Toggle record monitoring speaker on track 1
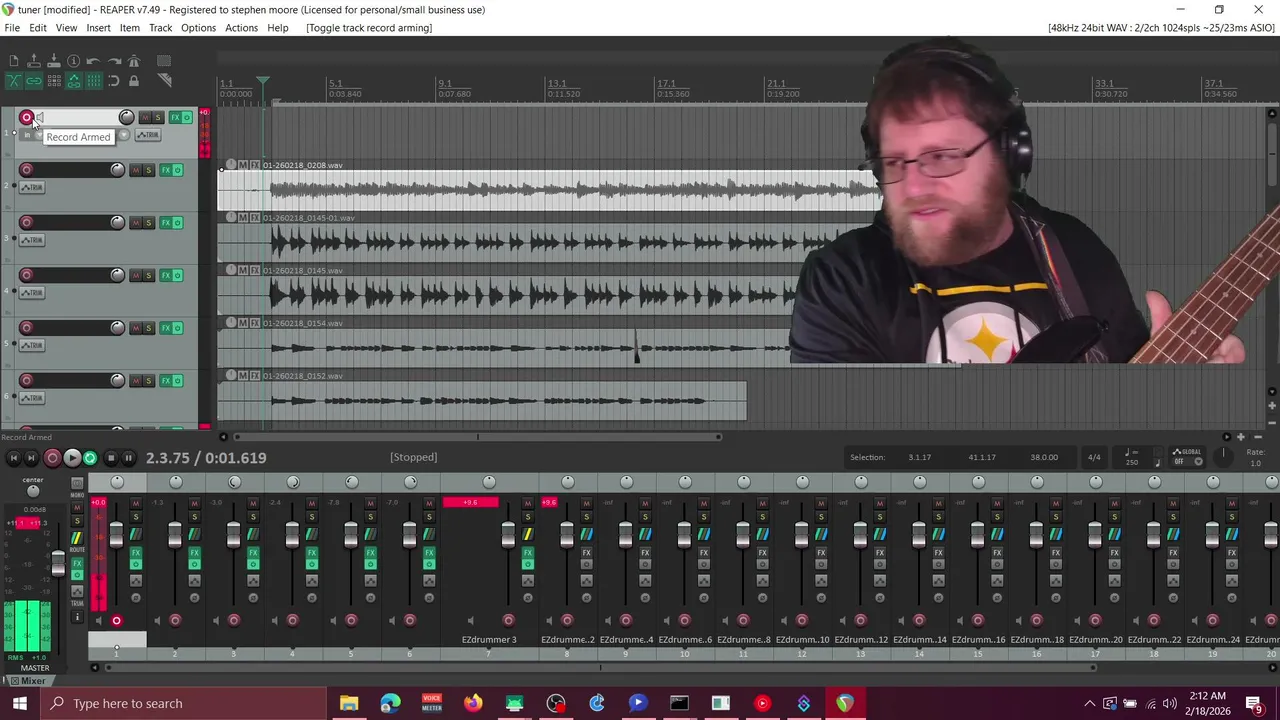This screenshot has height=720, width=1280. click(x=40, y=117)
